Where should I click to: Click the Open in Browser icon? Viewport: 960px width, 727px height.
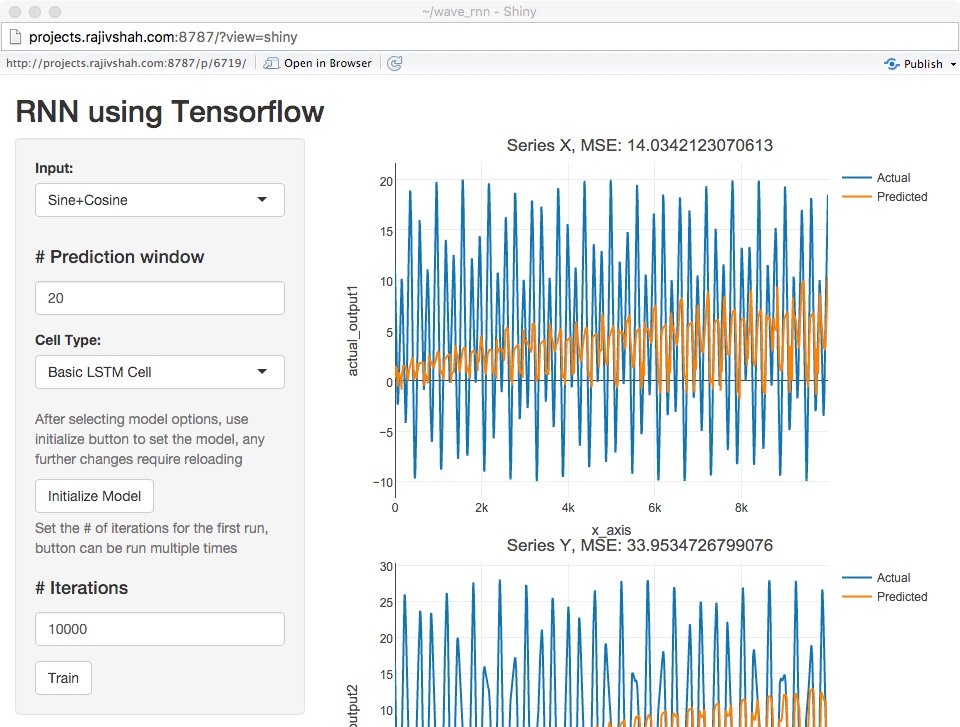pyautogui.click(x=271, y=63)
